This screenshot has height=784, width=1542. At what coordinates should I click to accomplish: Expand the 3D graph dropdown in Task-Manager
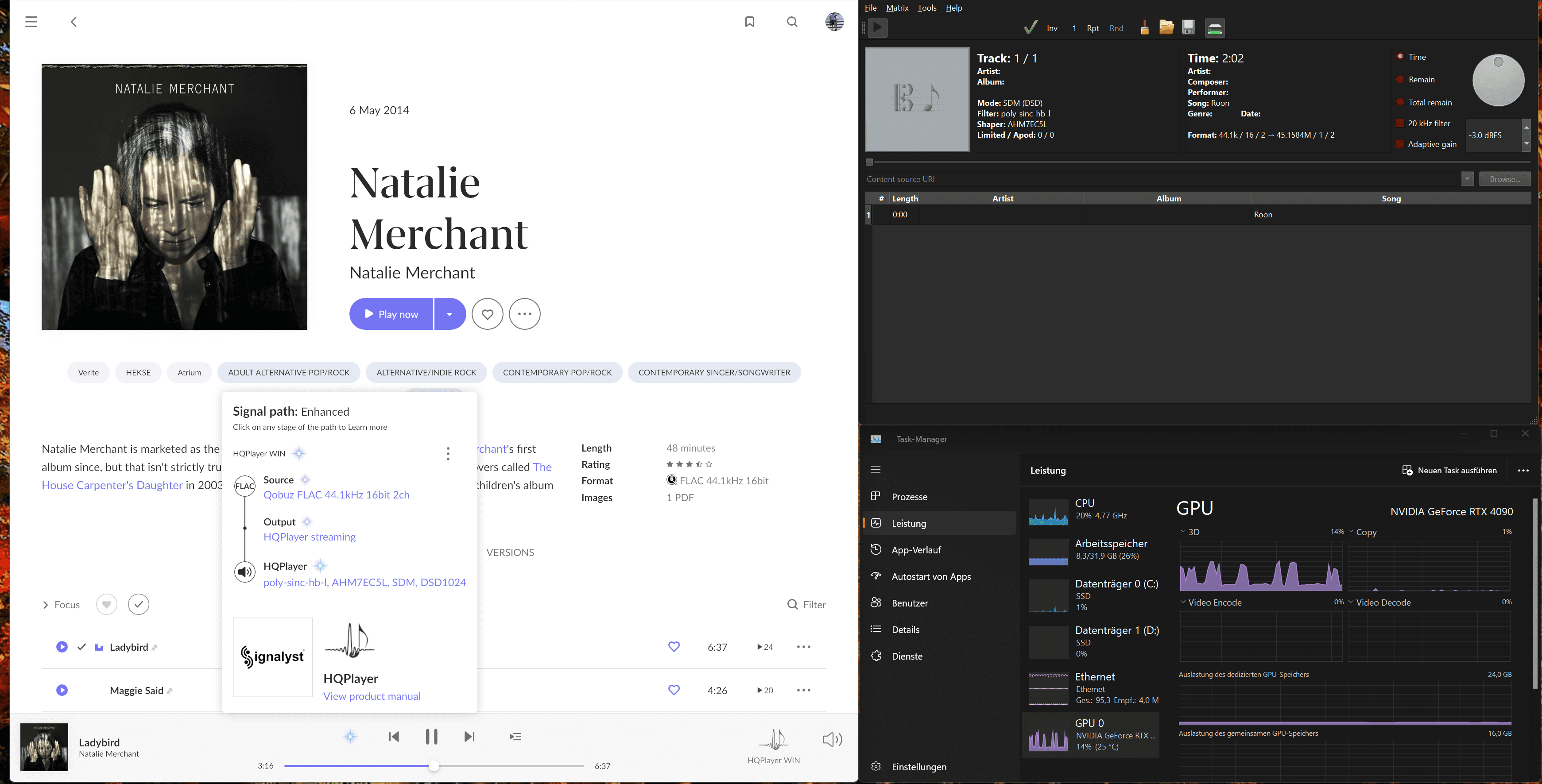(x=1183, y=531)
